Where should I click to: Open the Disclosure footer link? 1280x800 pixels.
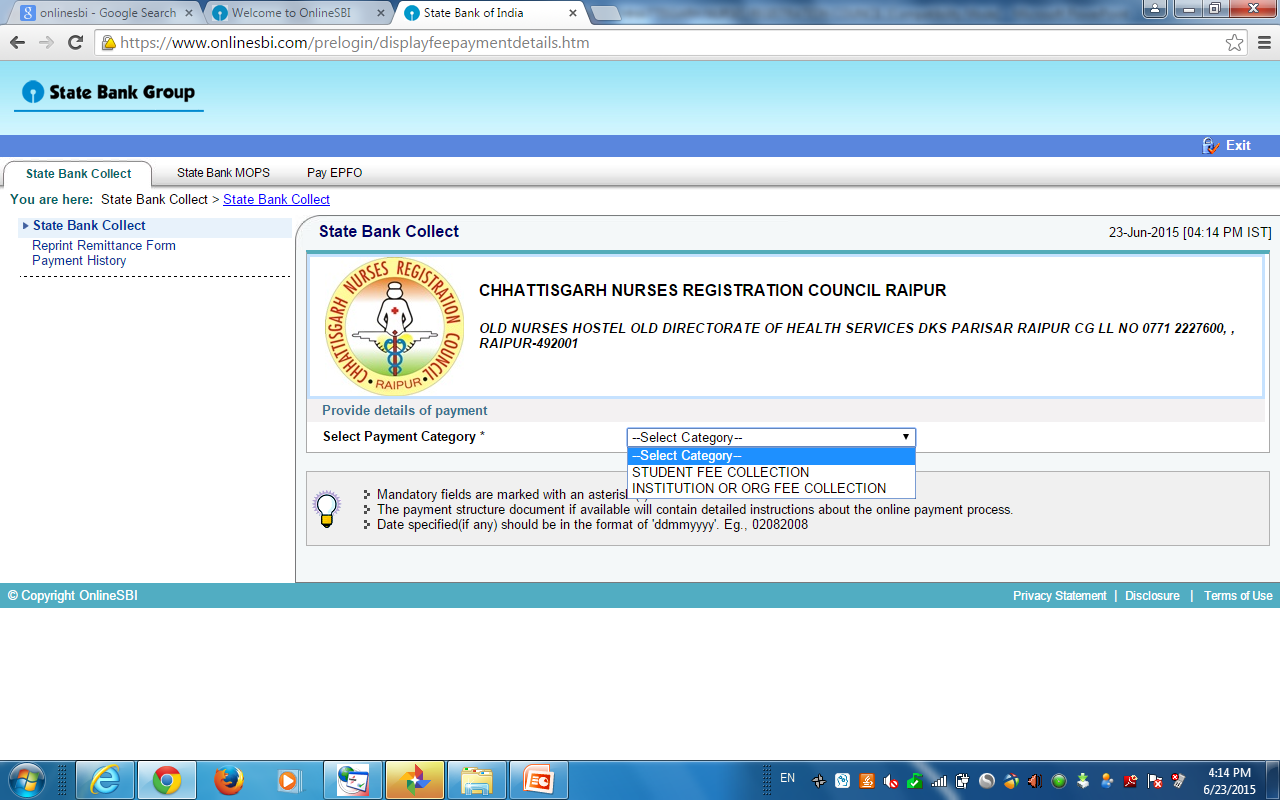(1152, 595)
